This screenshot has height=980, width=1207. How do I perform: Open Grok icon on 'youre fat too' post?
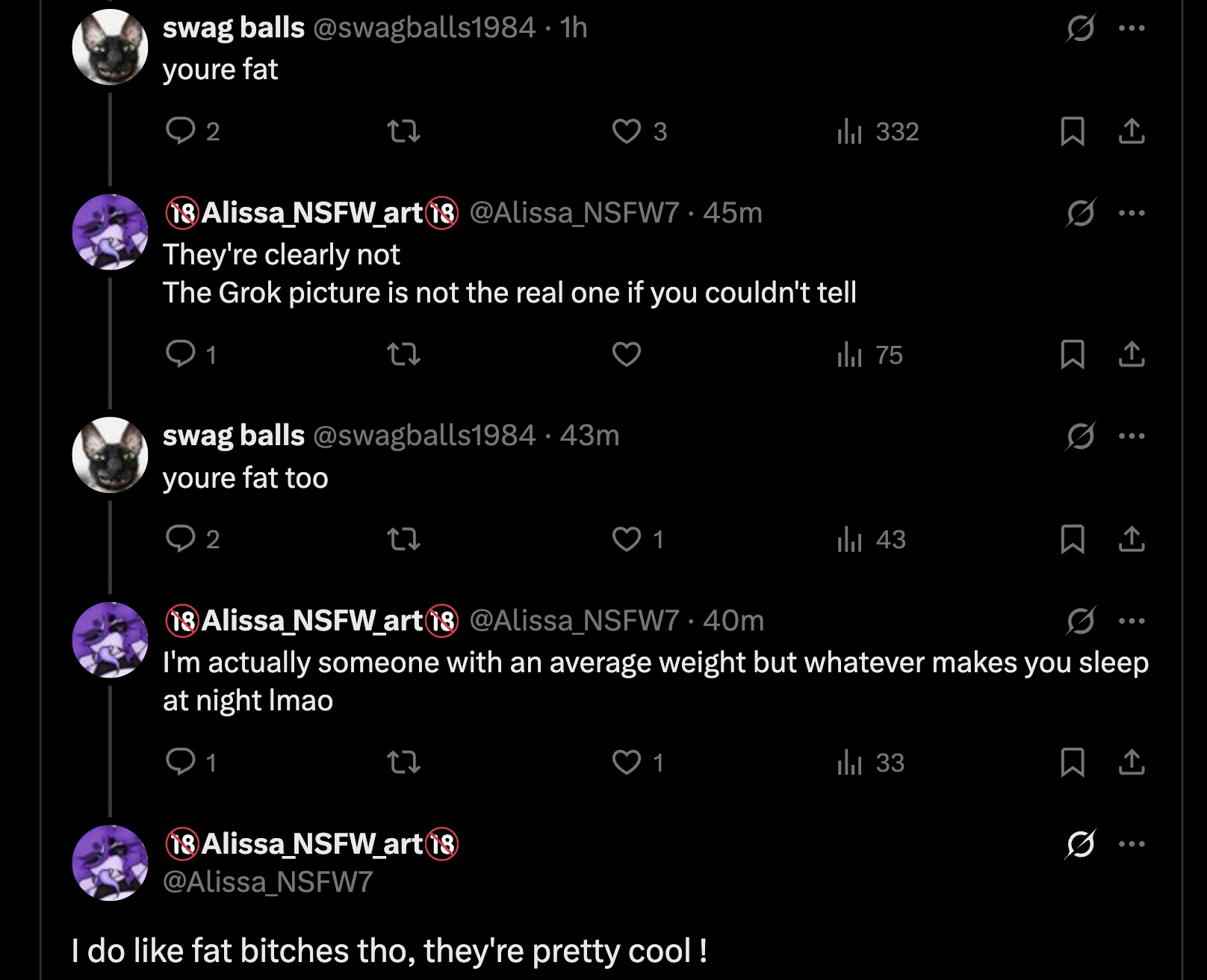tap(1080, 435)
